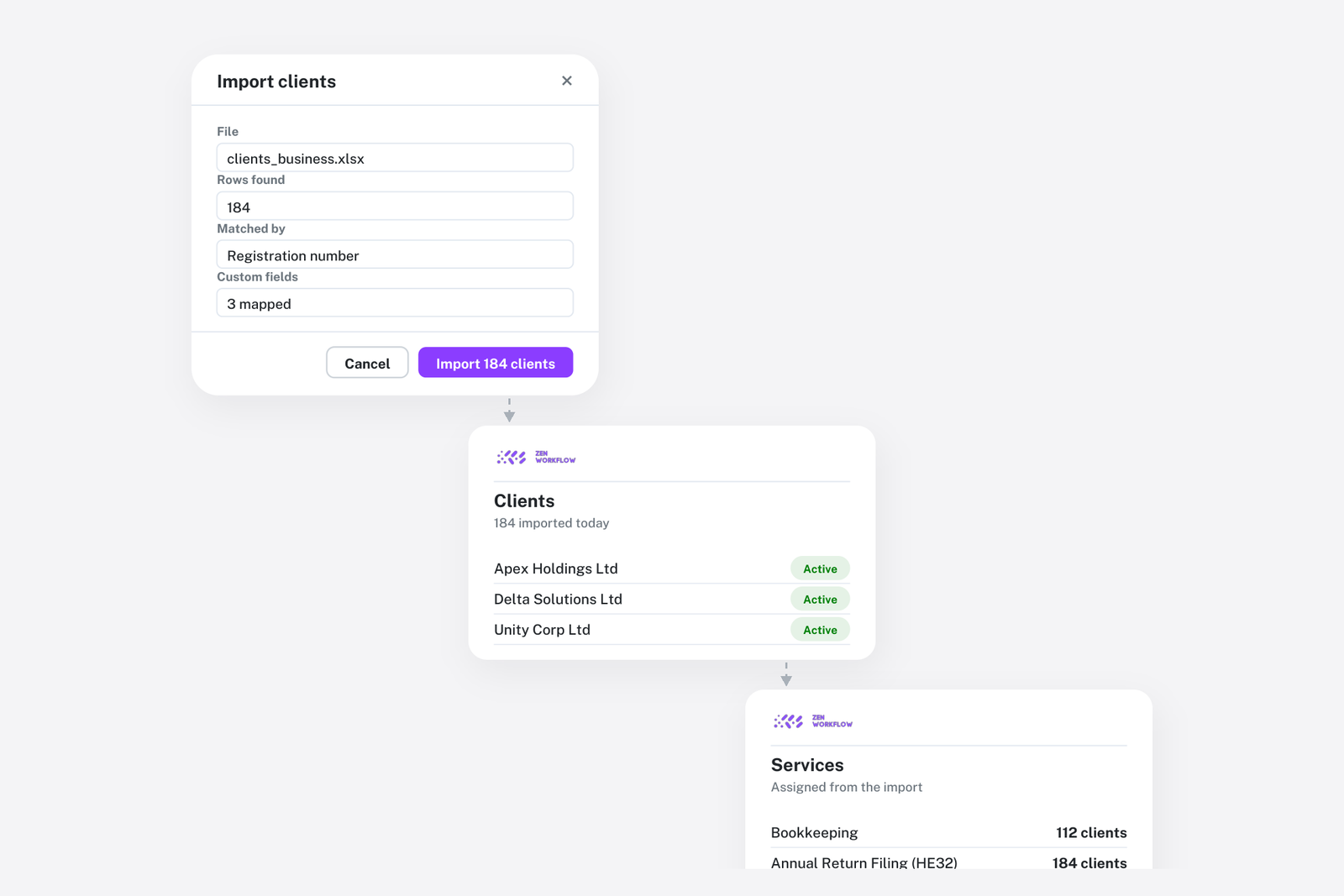The height and width of the screenshot is (896, 1344).
Task: Select the Delta Solutions Ltd row
Action: (x=672, y=599)
